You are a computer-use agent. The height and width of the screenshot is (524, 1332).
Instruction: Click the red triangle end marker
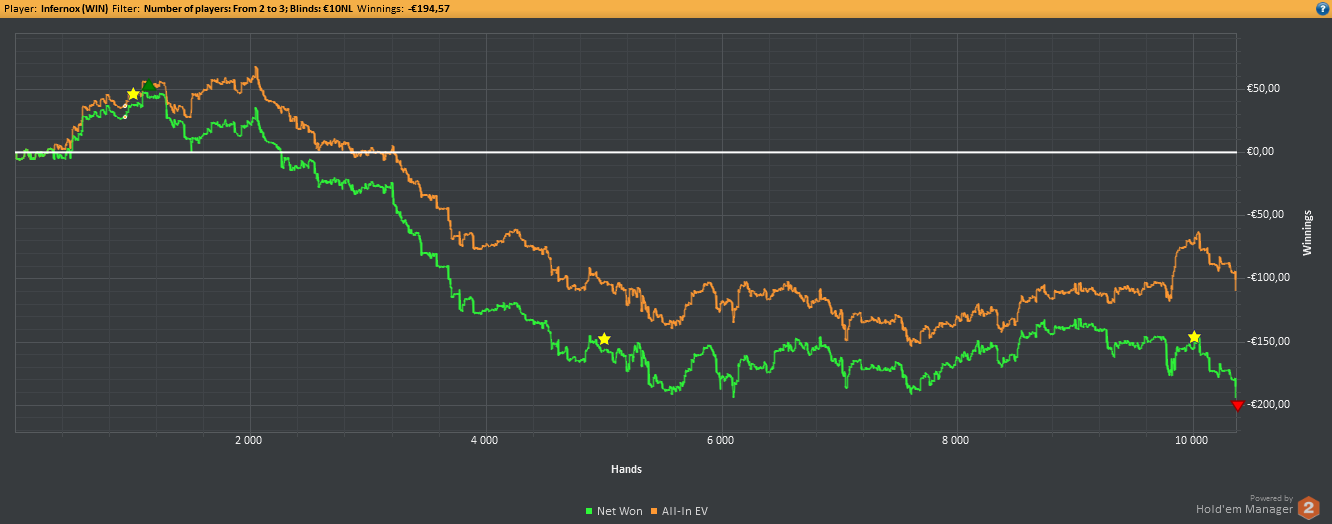(x=1238, y=405)
